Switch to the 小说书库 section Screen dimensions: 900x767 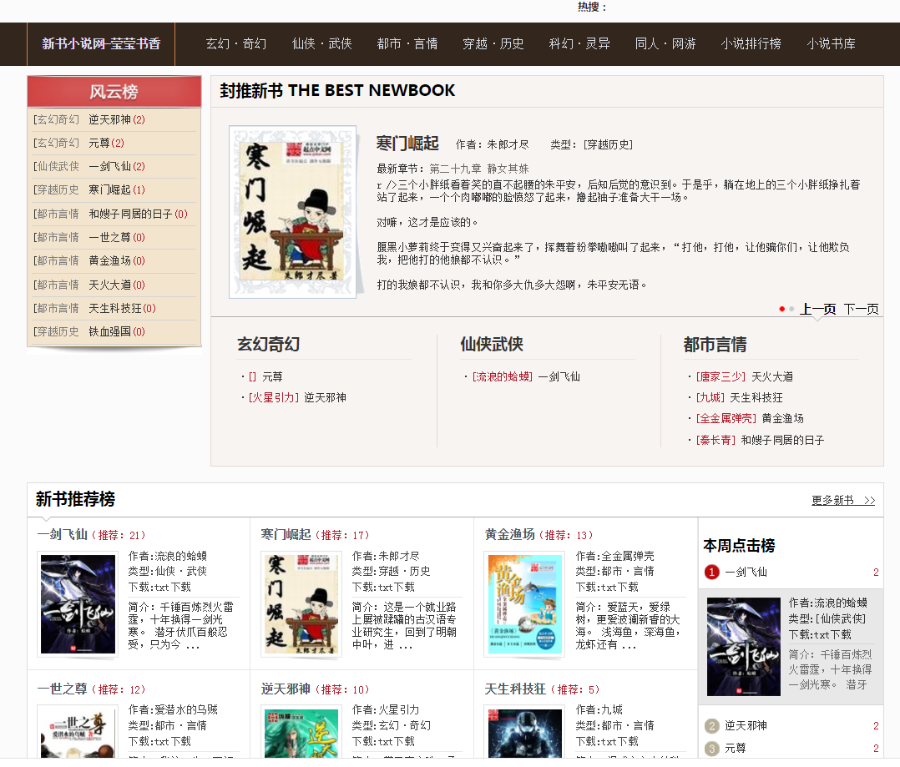point(831,44)
